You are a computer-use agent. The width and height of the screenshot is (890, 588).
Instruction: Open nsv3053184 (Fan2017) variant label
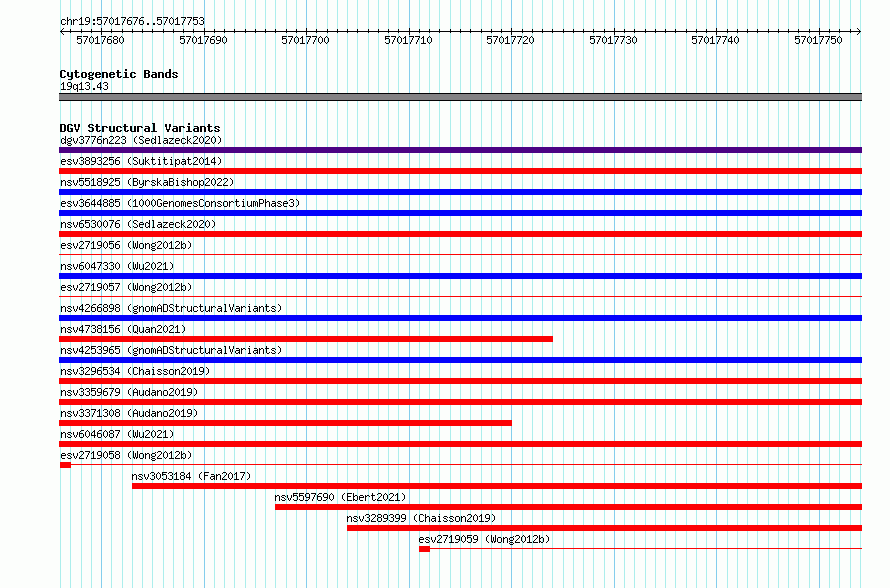(x=191, y=476)
